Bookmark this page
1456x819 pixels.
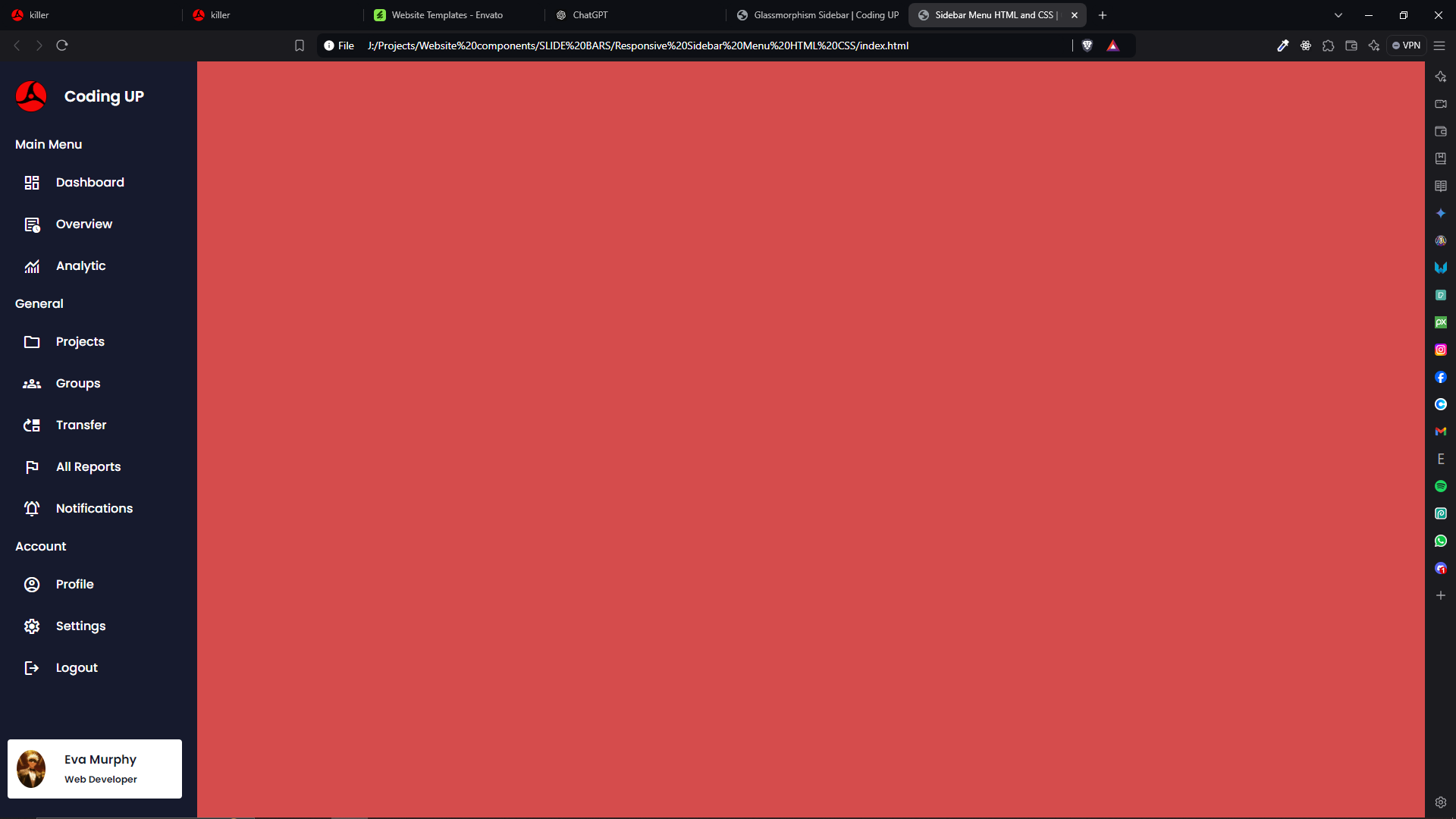(300, 45)
